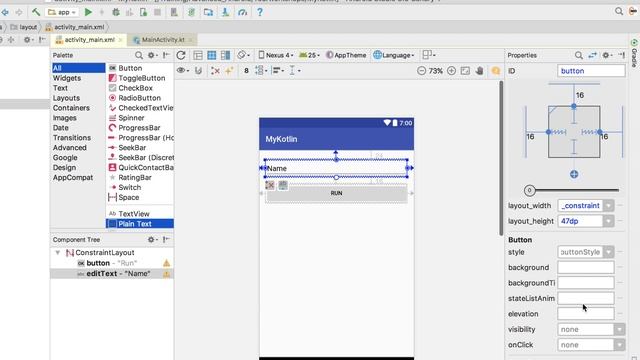
Task: Switch to MainActivity.kt tab
Action: (163, 40)
